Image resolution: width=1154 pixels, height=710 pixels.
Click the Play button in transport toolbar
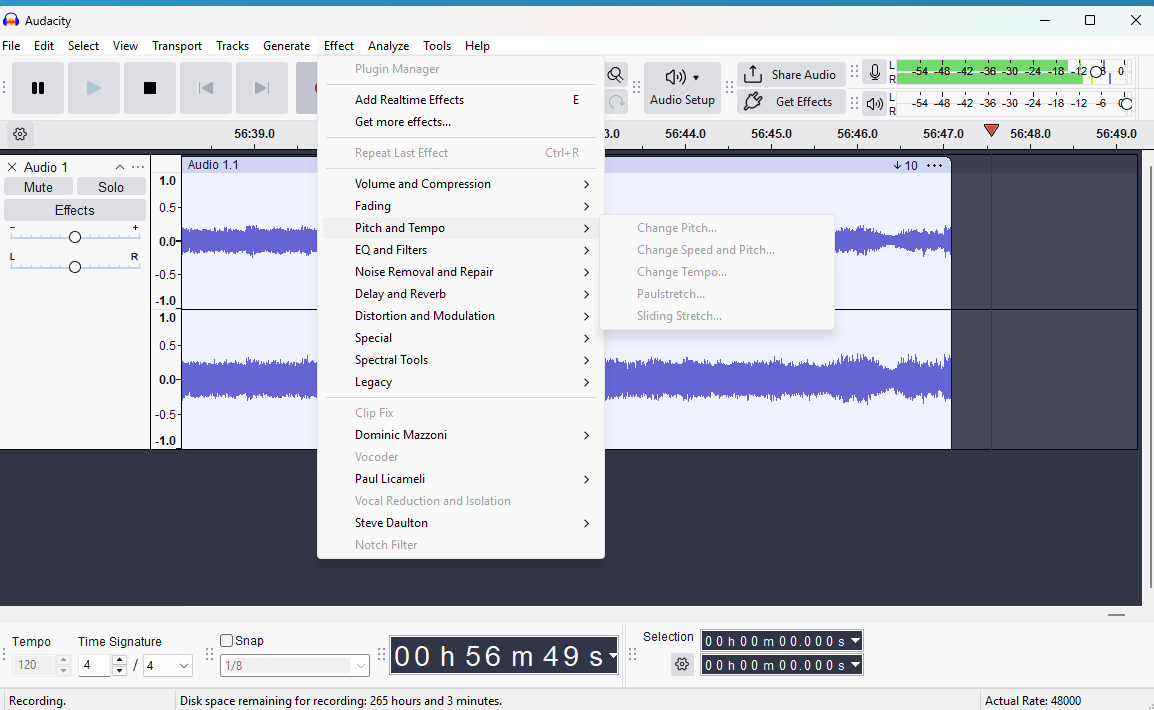[94, 88]
